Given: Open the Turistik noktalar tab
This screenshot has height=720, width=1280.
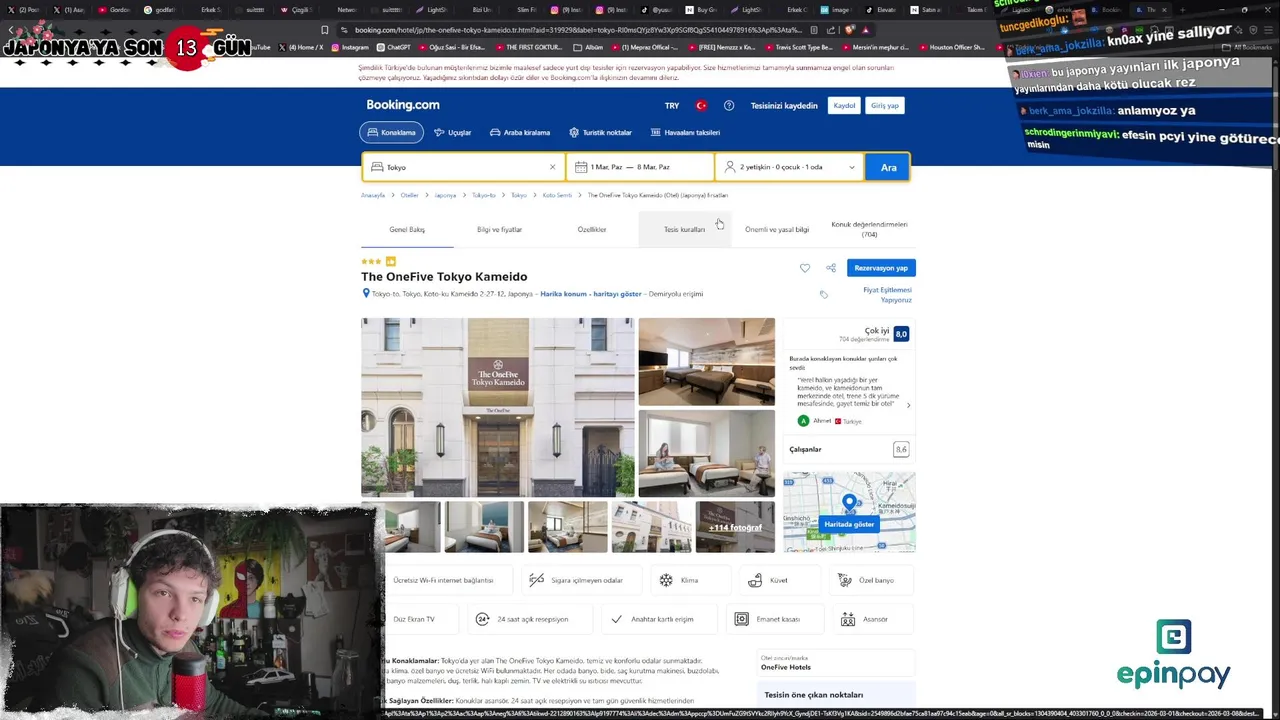Looking at the screenshot, I should point(600,132).
